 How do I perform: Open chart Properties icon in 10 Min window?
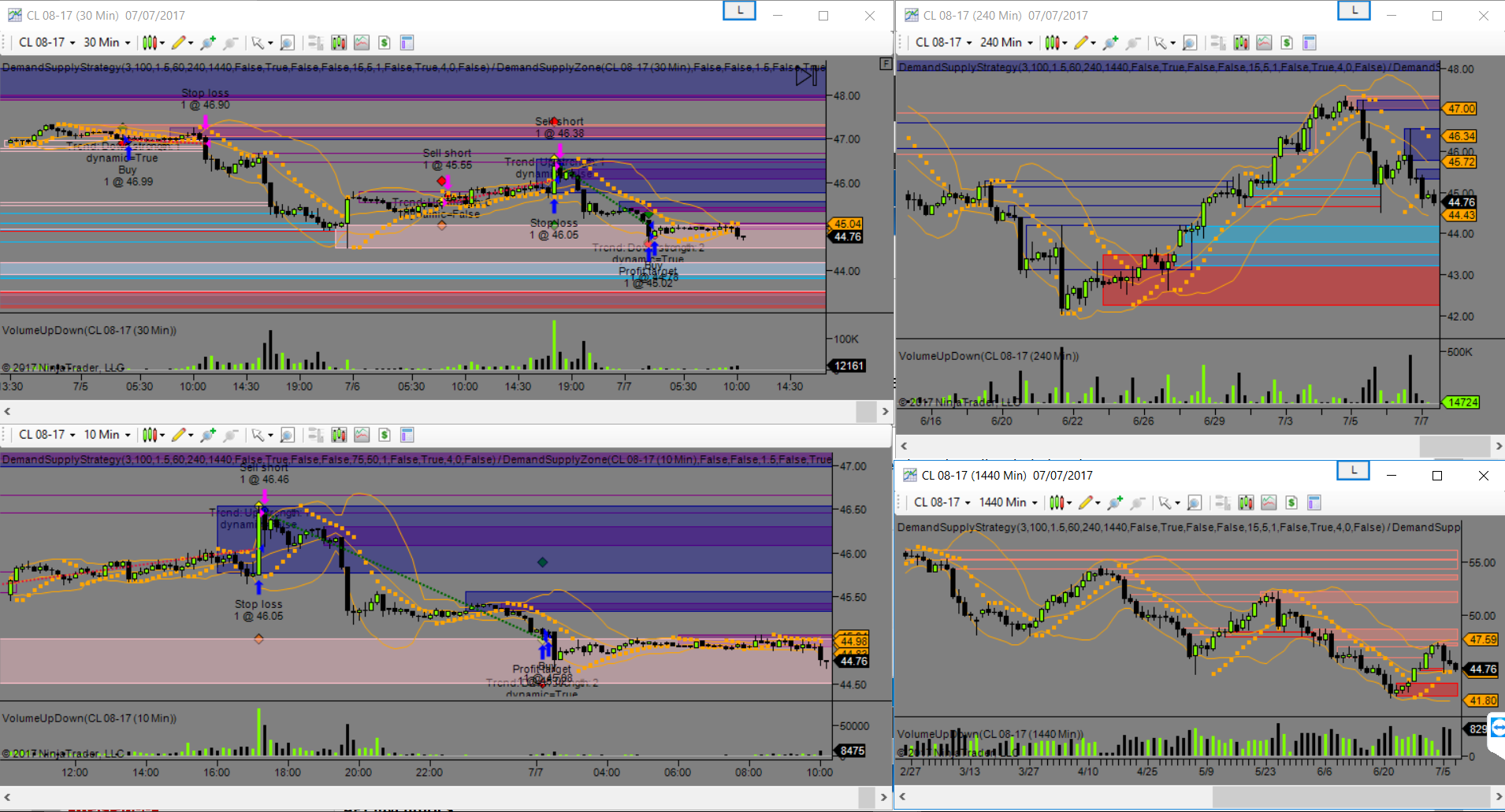pyautogui.click(x=407, y=435)
